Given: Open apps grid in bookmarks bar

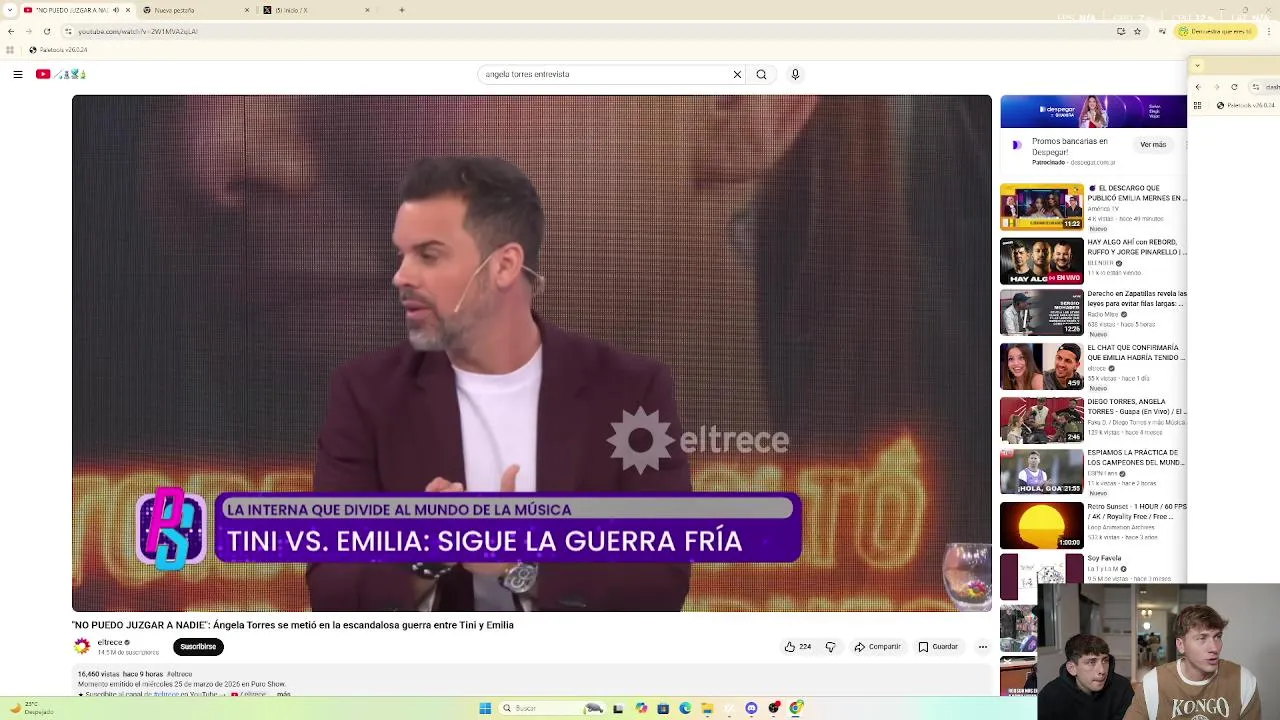Looking at the screenshot, I should click(x=10, y=50).
